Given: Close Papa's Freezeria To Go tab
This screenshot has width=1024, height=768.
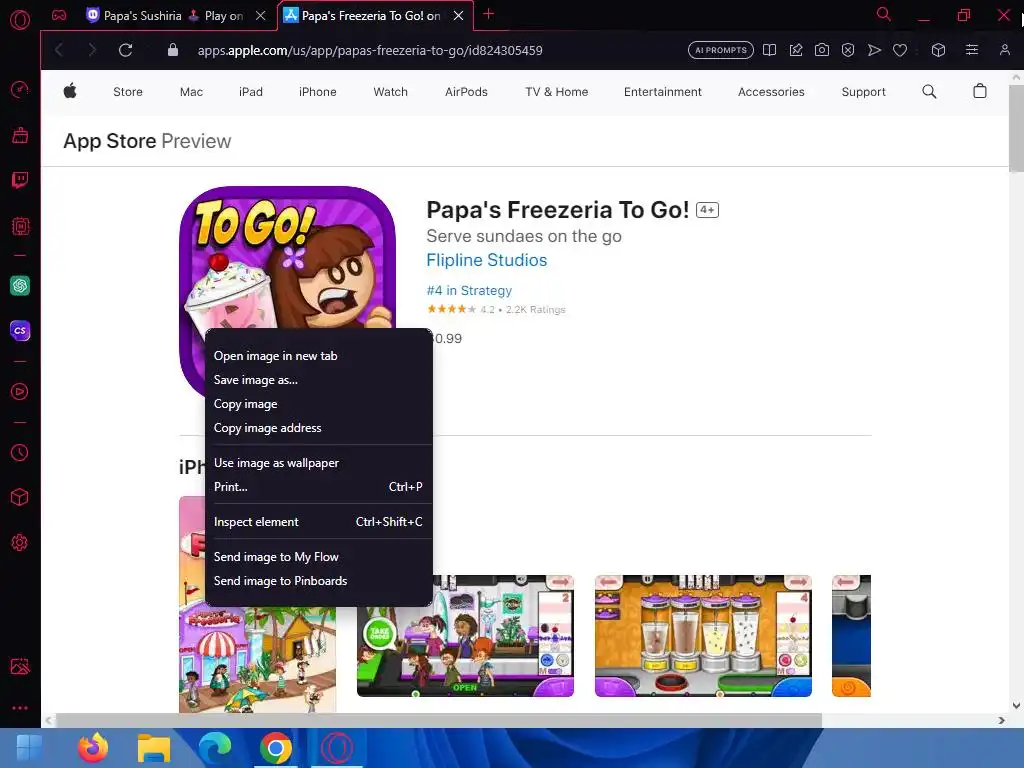Looking at the screenshot, I should pos(458,16).
